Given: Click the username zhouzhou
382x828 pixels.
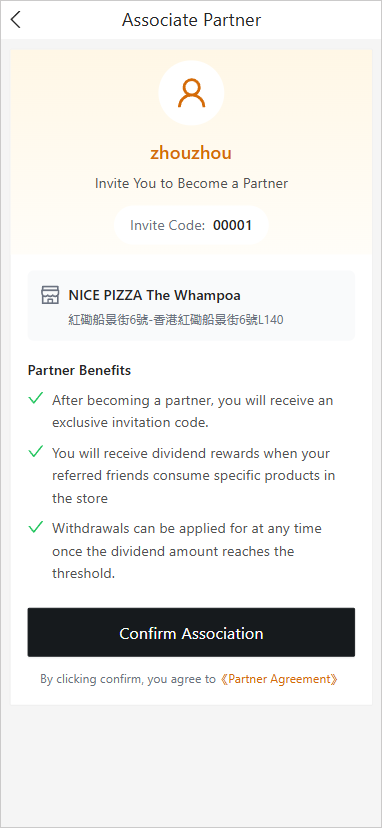Looking at the screenshot, I should [191, 153].
